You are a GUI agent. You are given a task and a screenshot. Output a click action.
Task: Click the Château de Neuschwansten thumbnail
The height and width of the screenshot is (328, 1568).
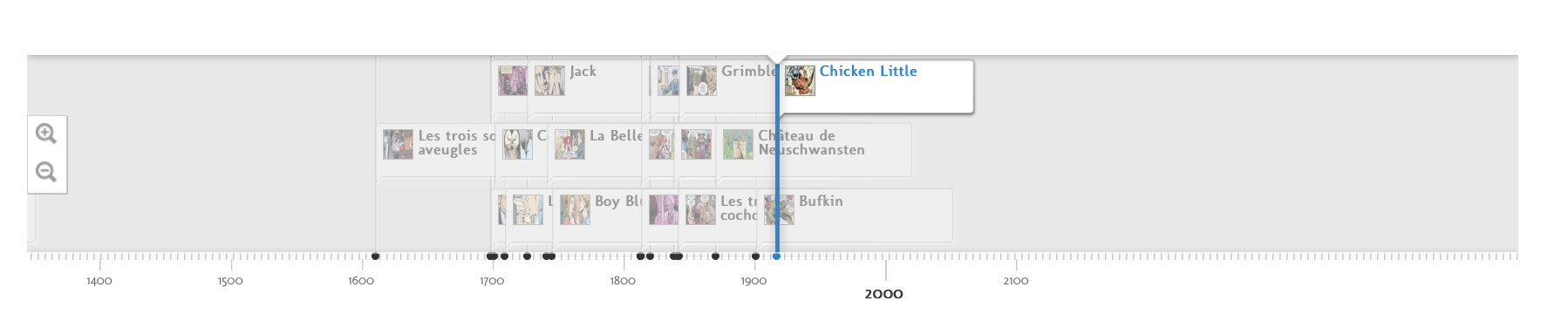click(x=738, y=145)
